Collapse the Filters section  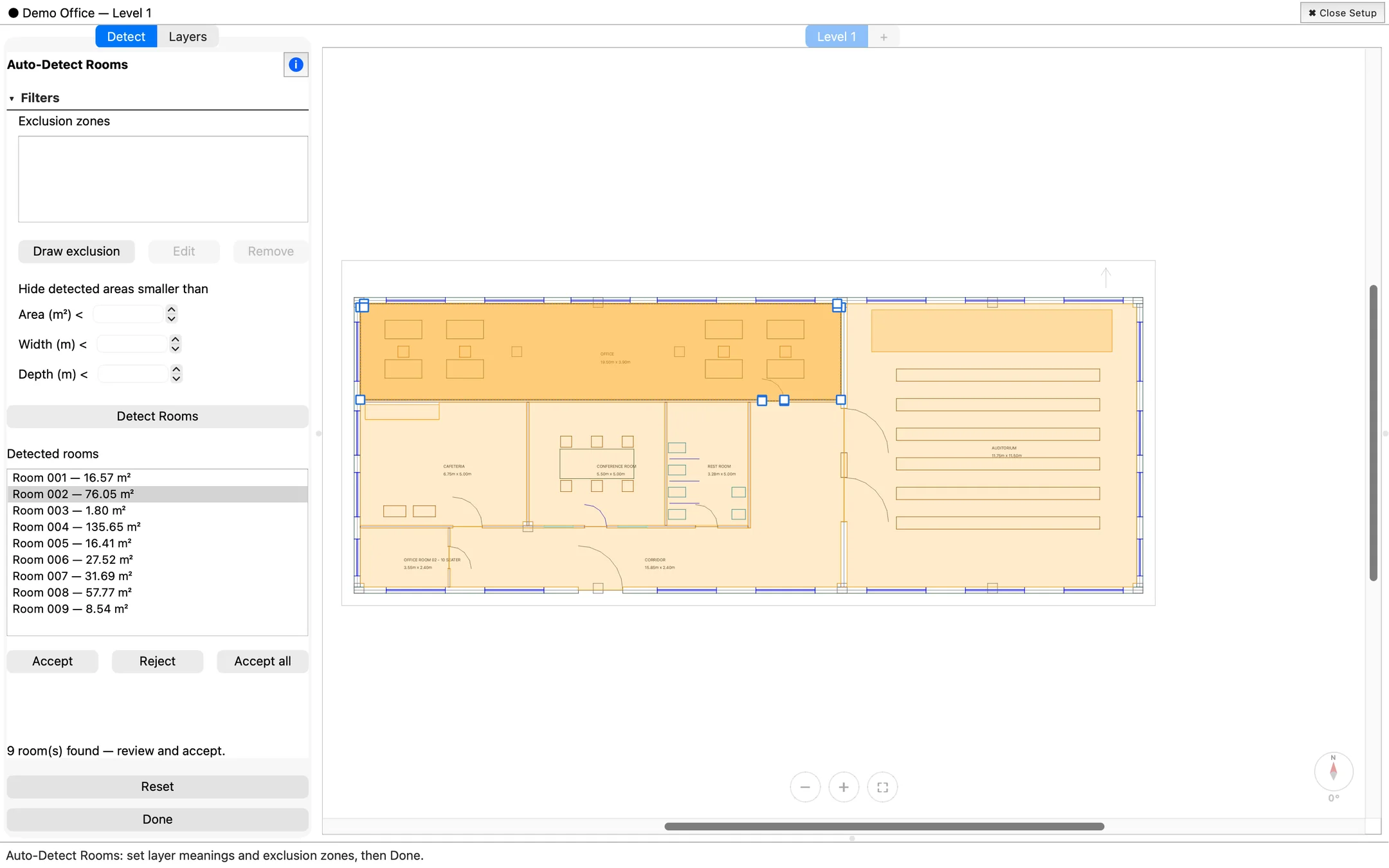pos(12,98)
